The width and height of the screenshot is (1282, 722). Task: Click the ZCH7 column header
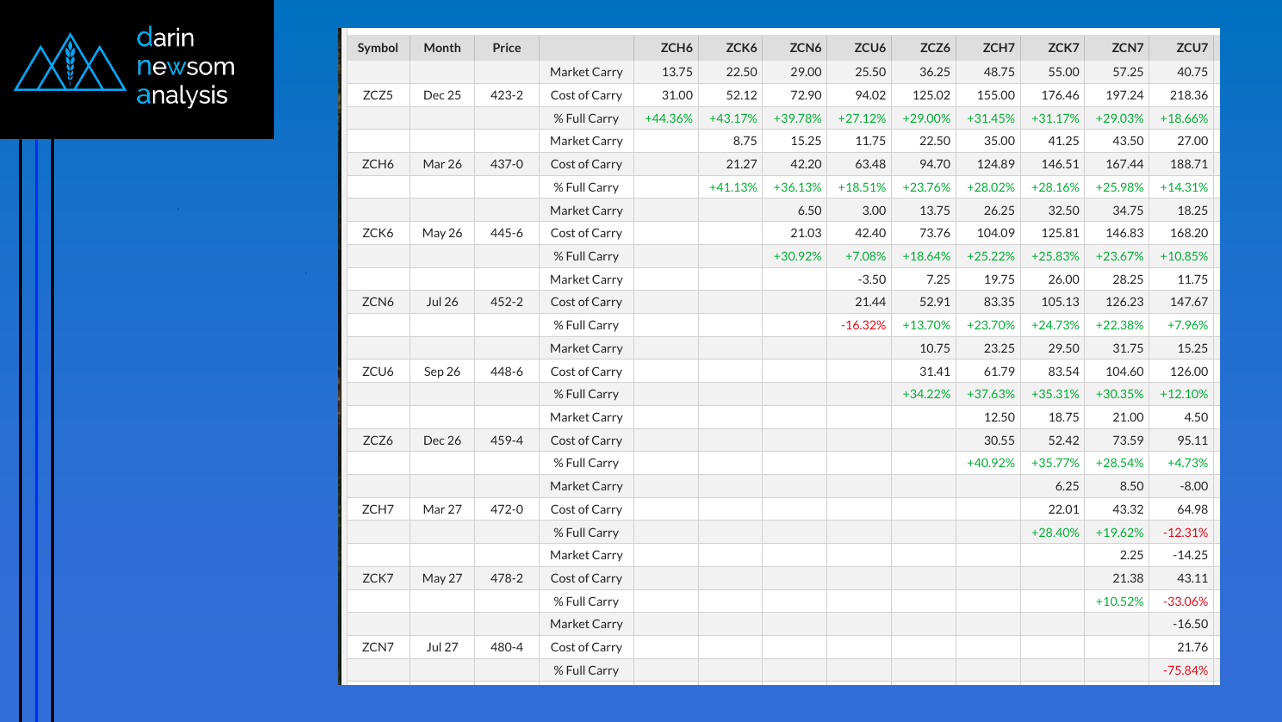point(999,48)
